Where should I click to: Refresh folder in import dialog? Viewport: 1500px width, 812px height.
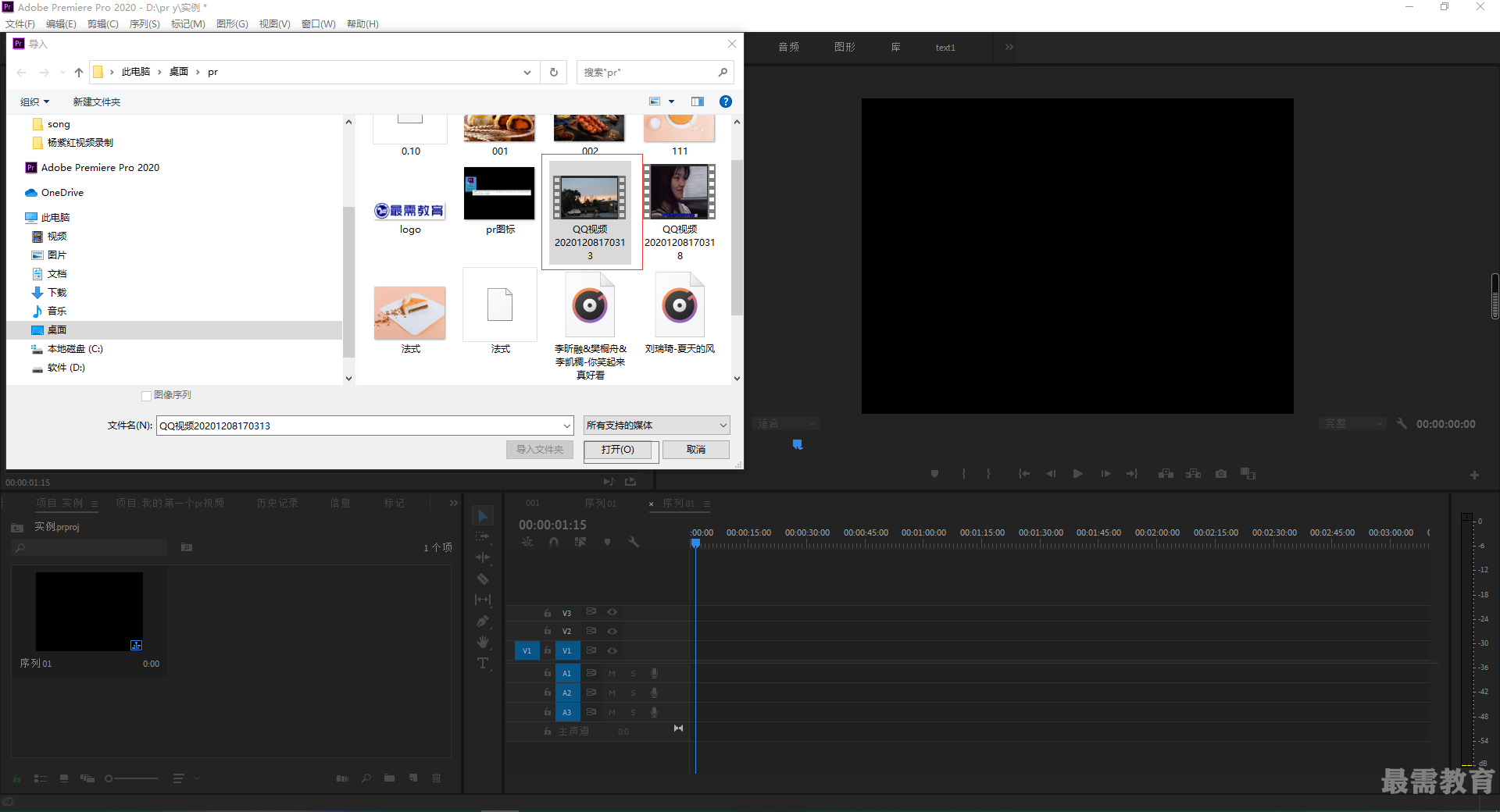(554, 73)
